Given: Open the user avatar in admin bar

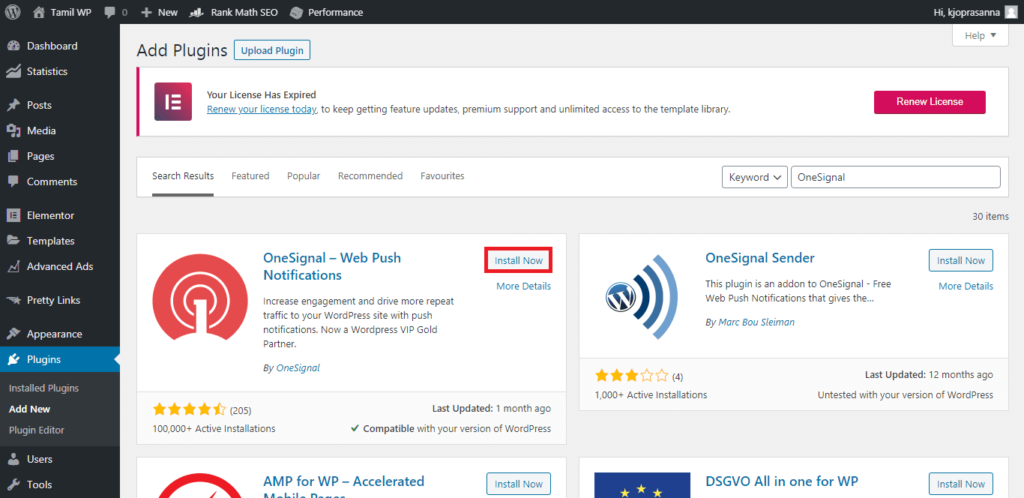Looking at the screenshot, I should coord(1010,12).
